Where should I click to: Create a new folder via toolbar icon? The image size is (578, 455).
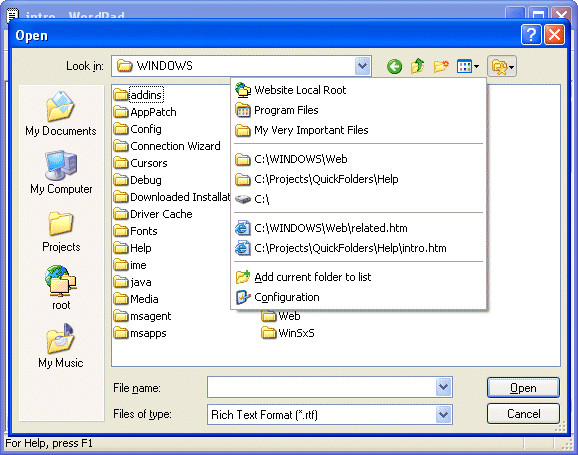point(441,66)
